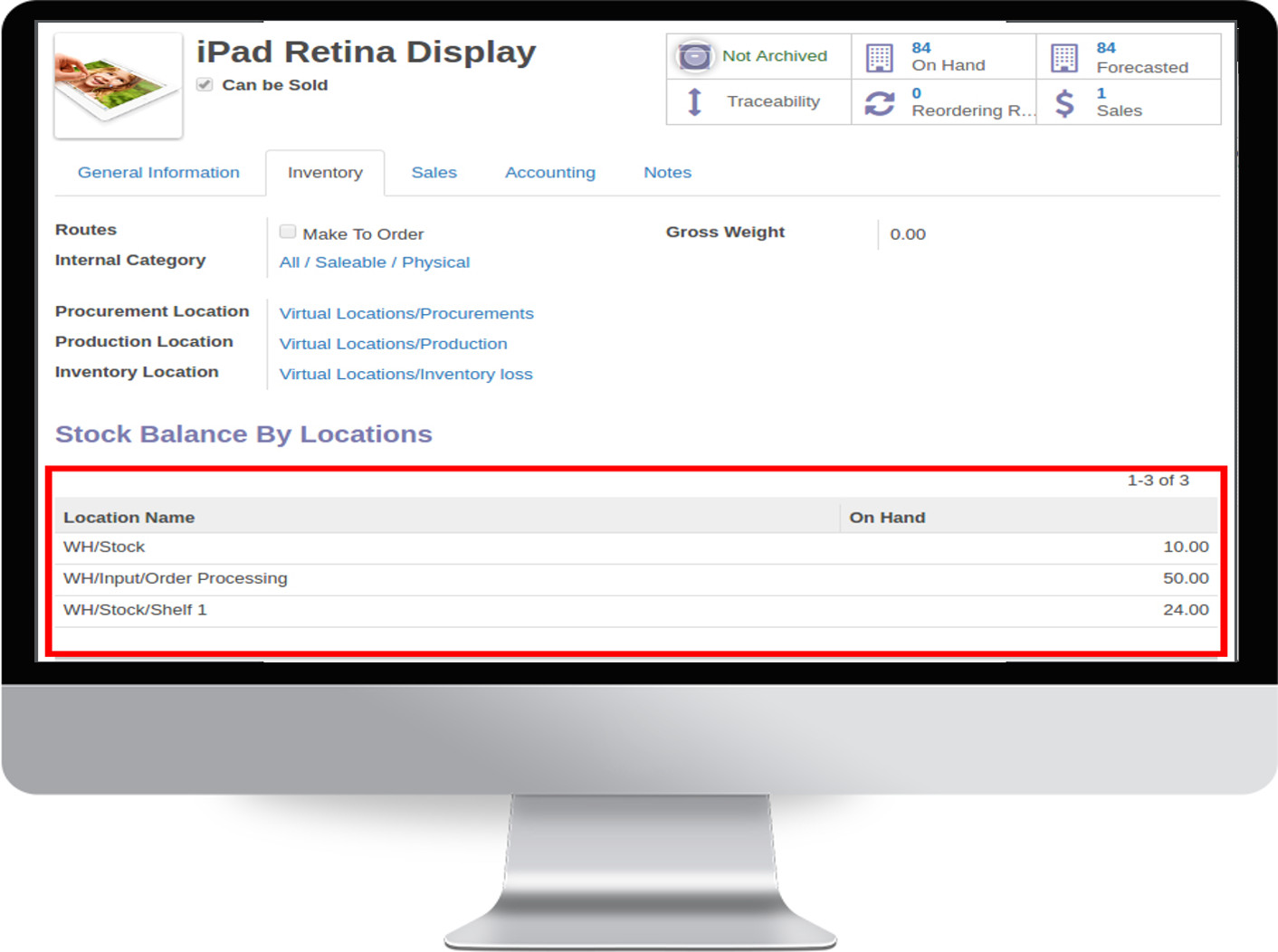1278x952 pixels.
Task: Click the Stock Balance By Locations heading
Action: coord(243,434)
